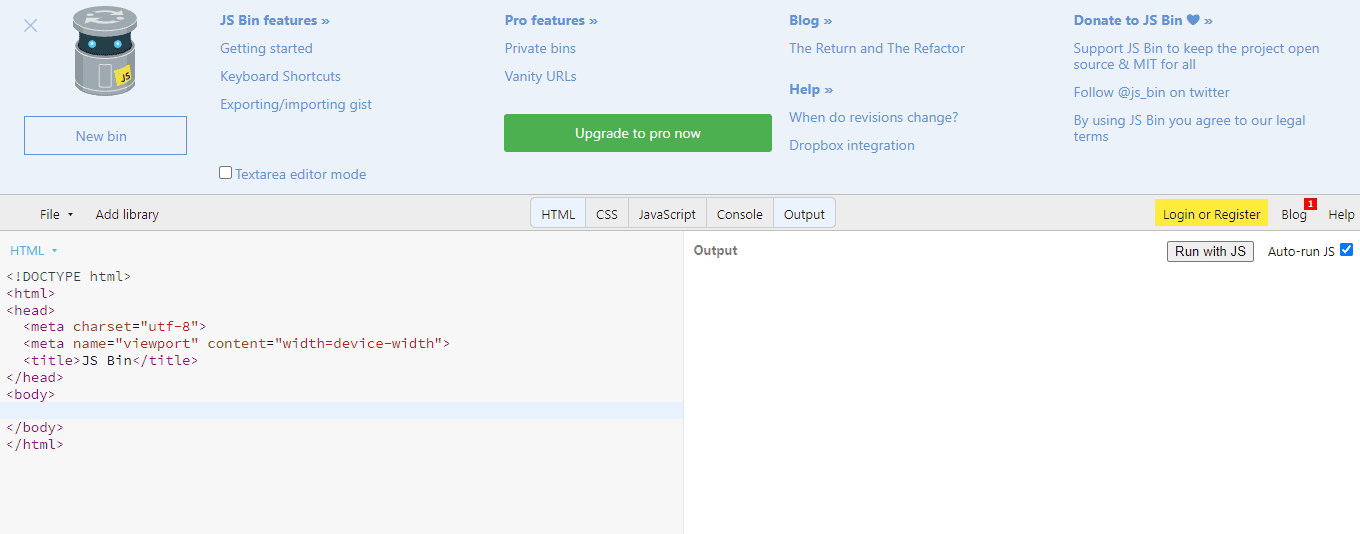Viewport: 1360px width, 534px height.
Task: Toggle the CSS panel tab
Action: point(607,214)
